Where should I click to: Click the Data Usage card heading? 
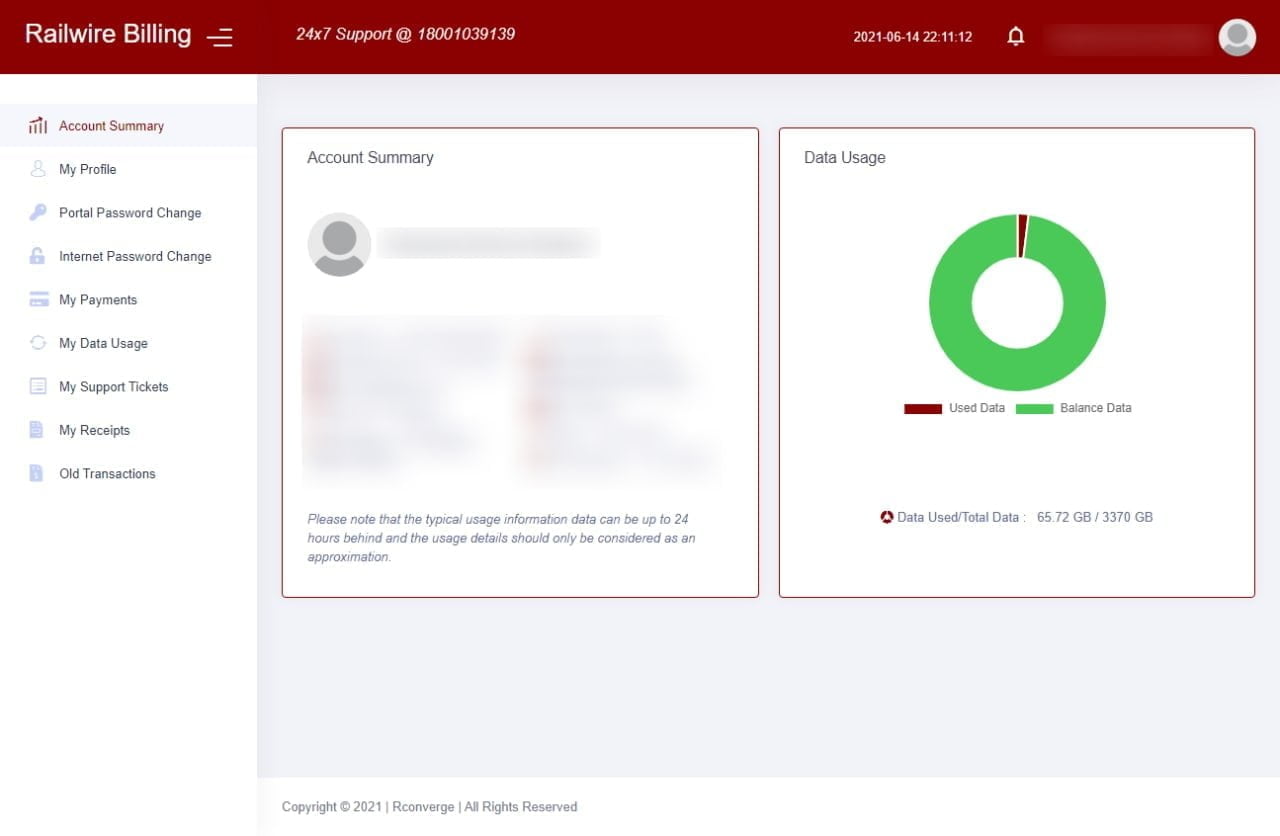(x=845, y=158)
